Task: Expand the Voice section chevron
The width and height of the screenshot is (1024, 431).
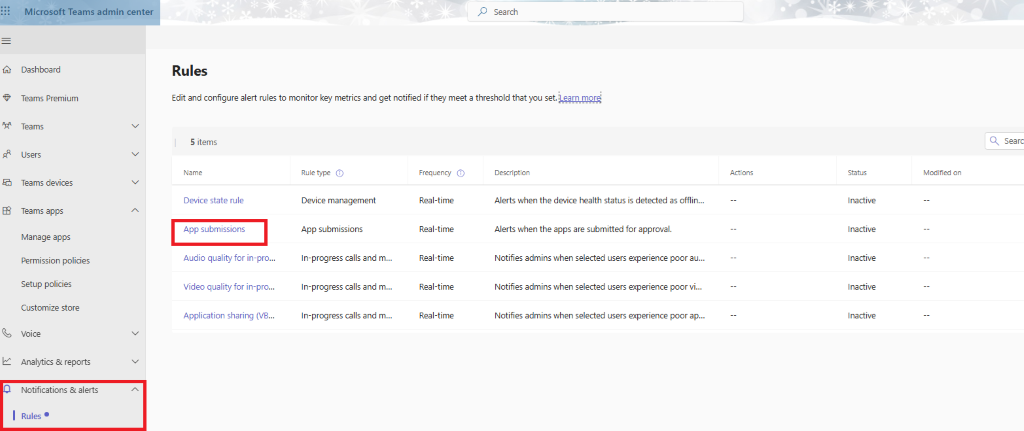Action: coord(135,334)
